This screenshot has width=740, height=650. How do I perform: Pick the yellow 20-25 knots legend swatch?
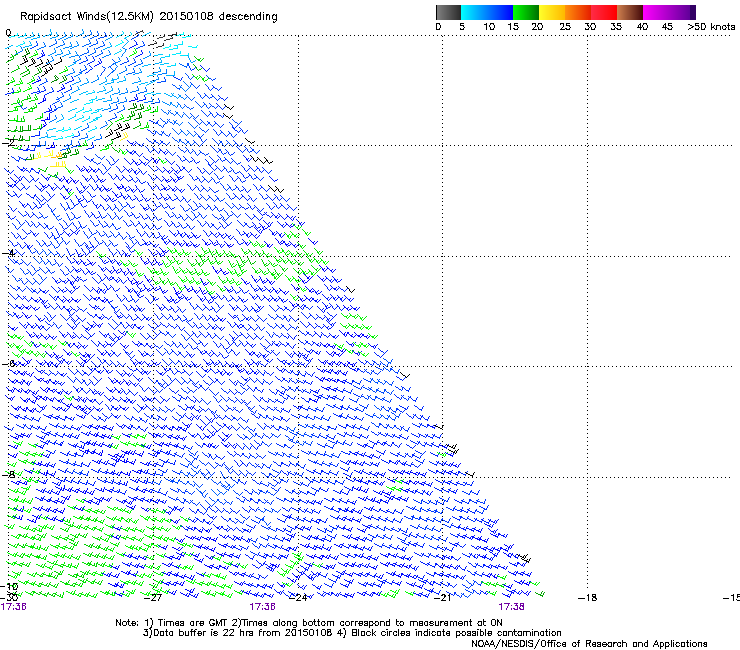point(552,12)
